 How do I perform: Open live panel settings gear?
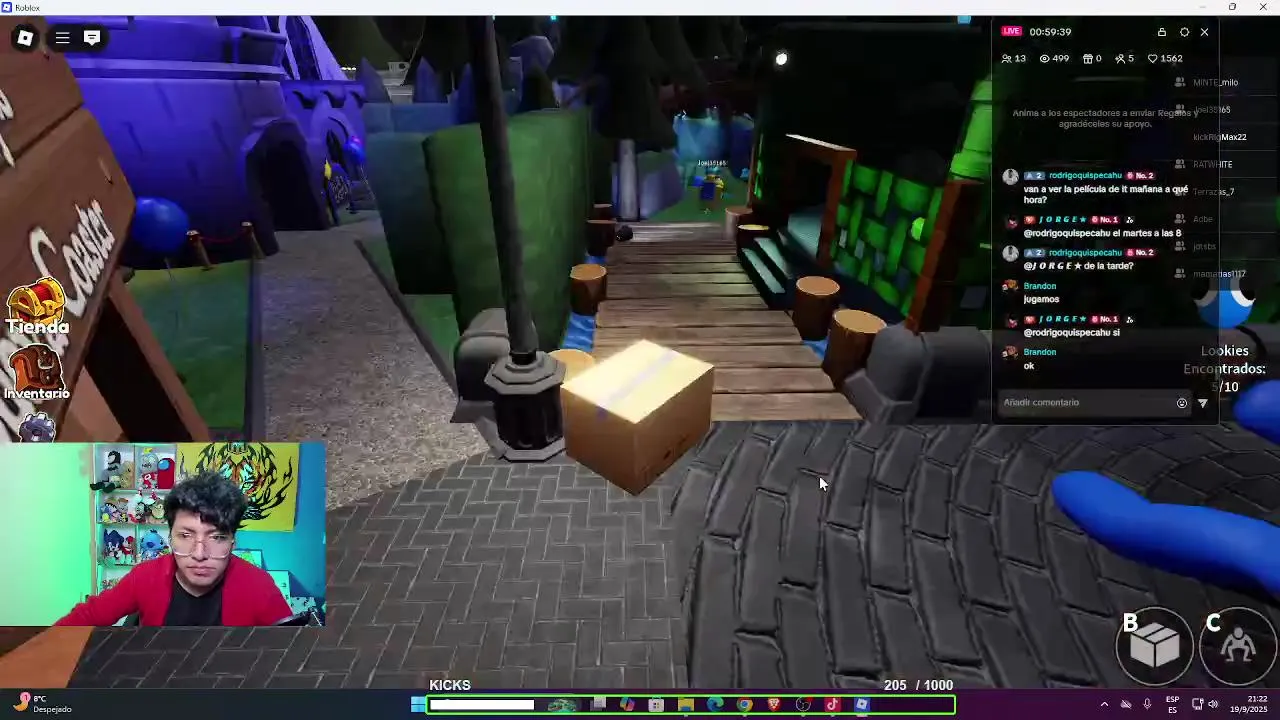(x=1184, y=32)
